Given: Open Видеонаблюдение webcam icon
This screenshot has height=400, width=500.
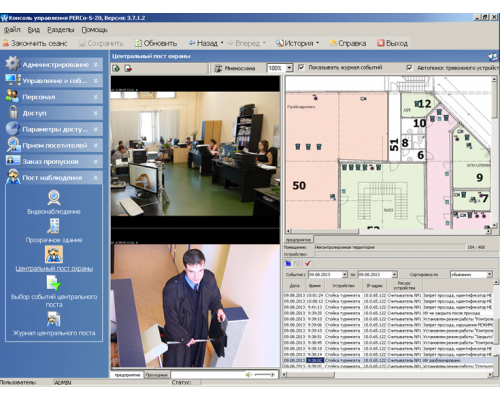Looking at the screenshot, I should (54, 198).
